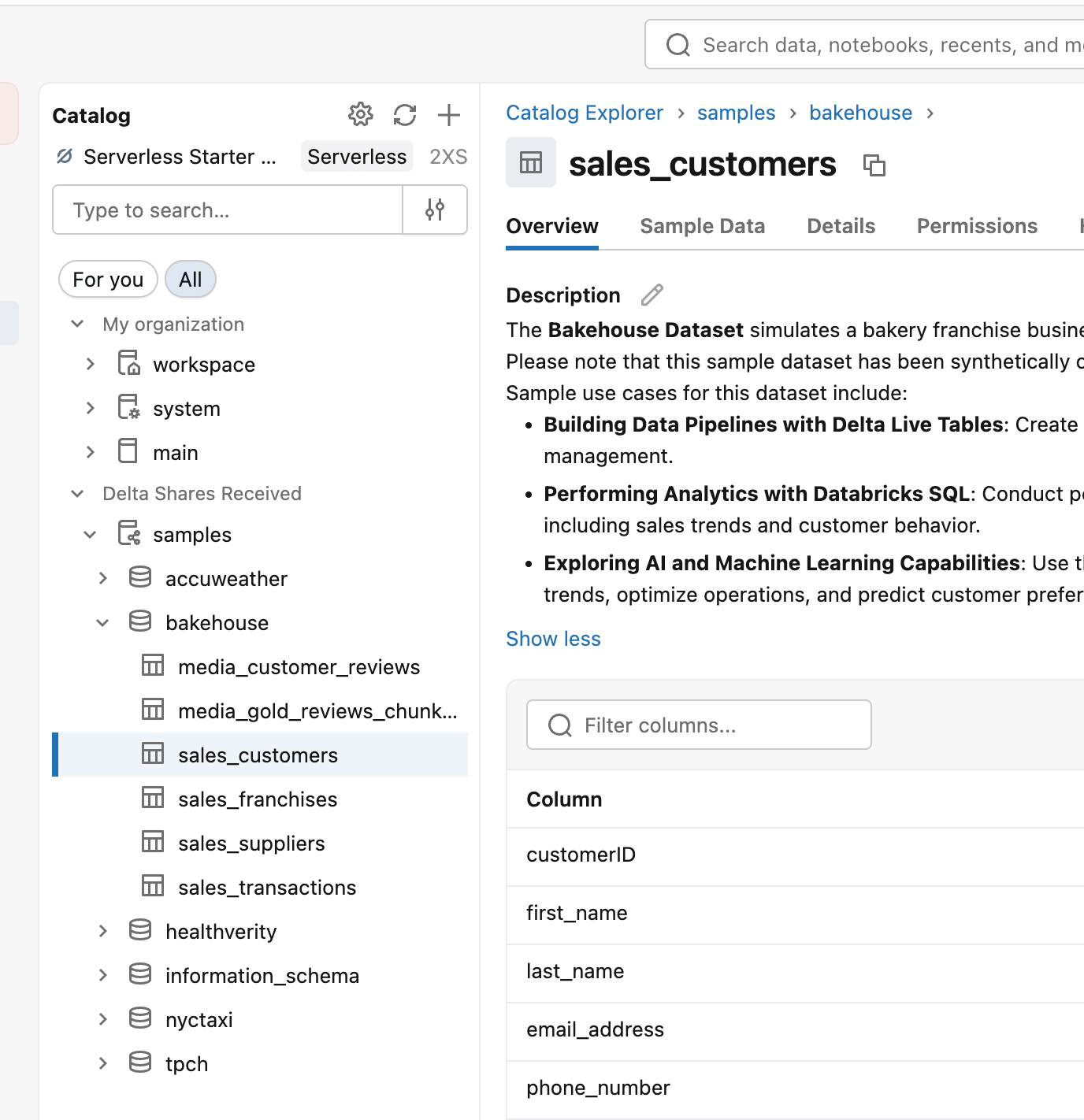Copy the sales_customers table name

coord(874,165)
